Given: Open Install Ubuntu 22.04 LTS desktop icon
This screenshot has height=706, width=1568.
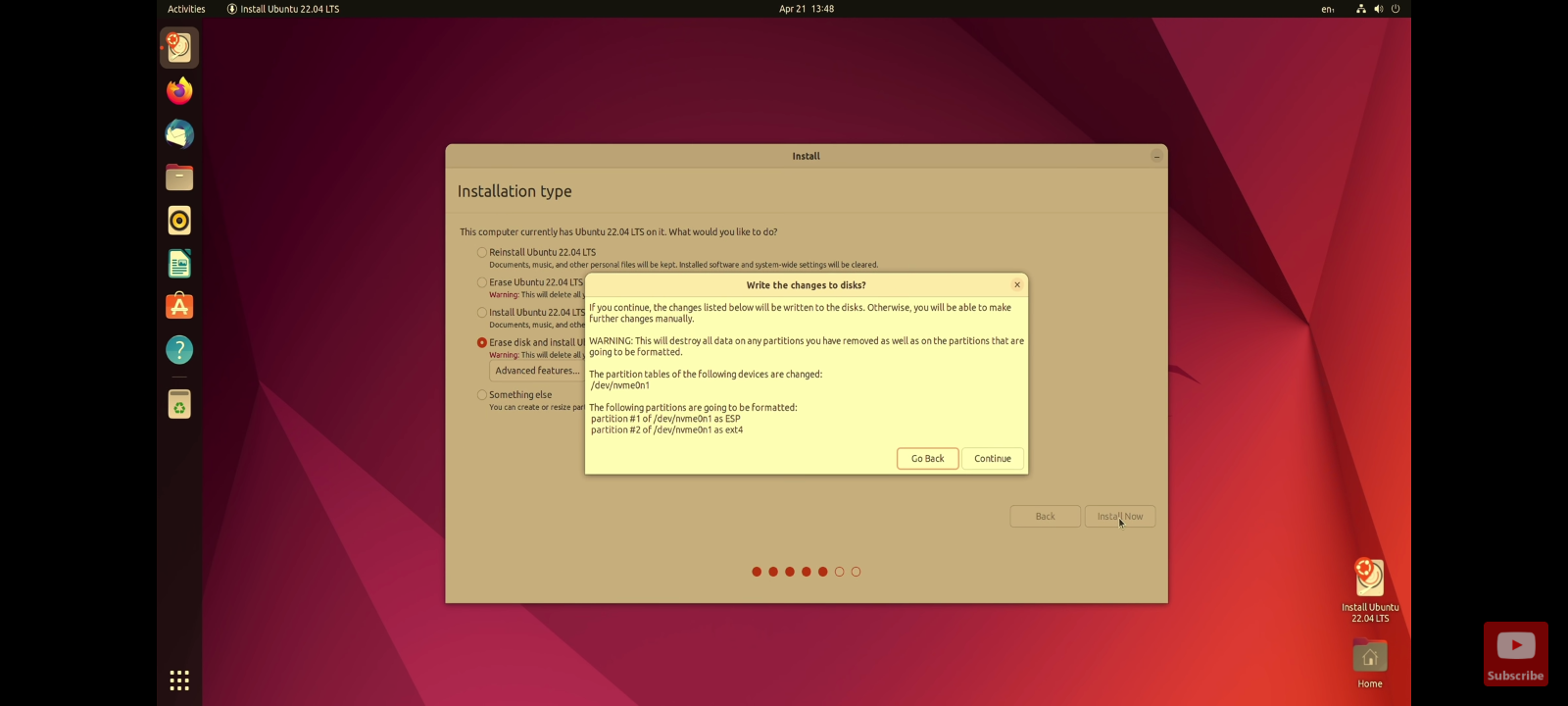Looking at the screenshot, I should pyautogui.click(x=1370, y=590).
